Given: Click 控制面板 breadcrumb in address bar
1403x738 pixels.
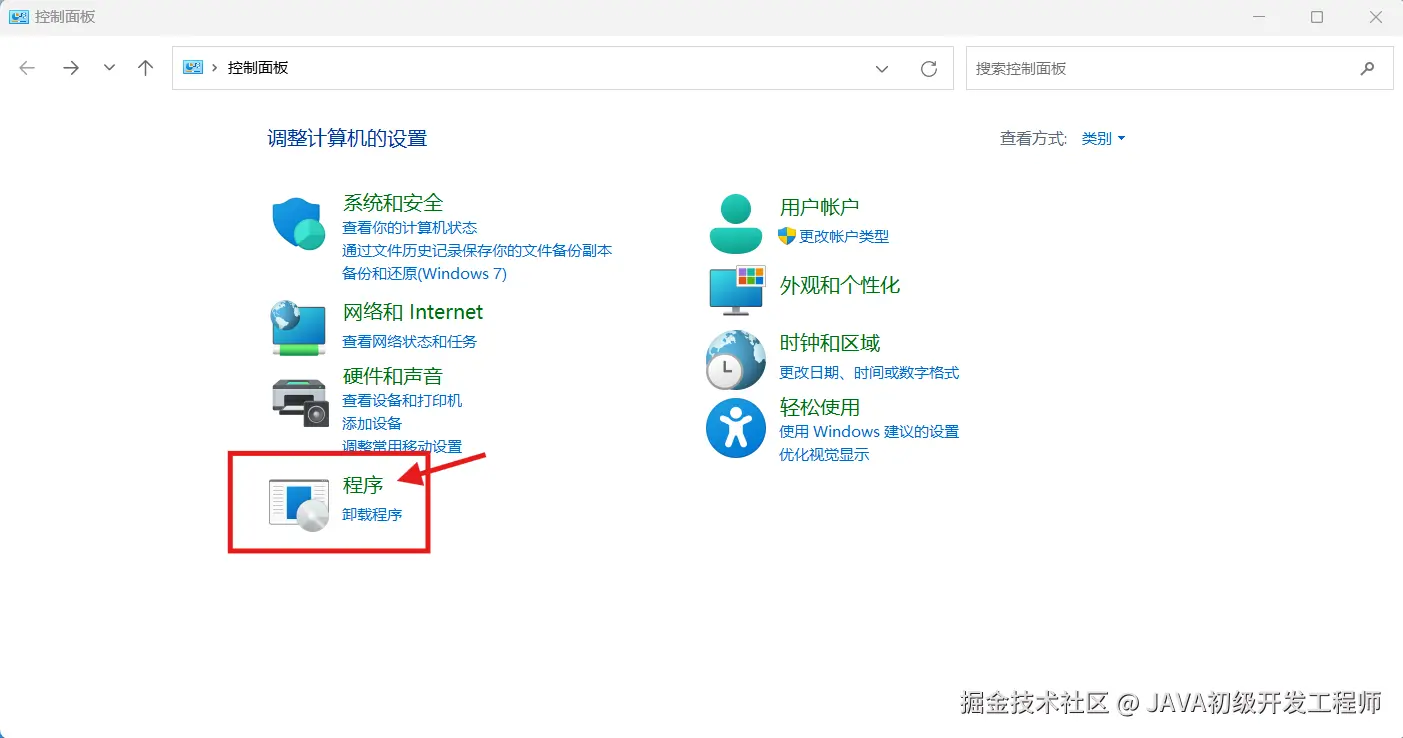Looking at the screenshot, I should point(258,68).
